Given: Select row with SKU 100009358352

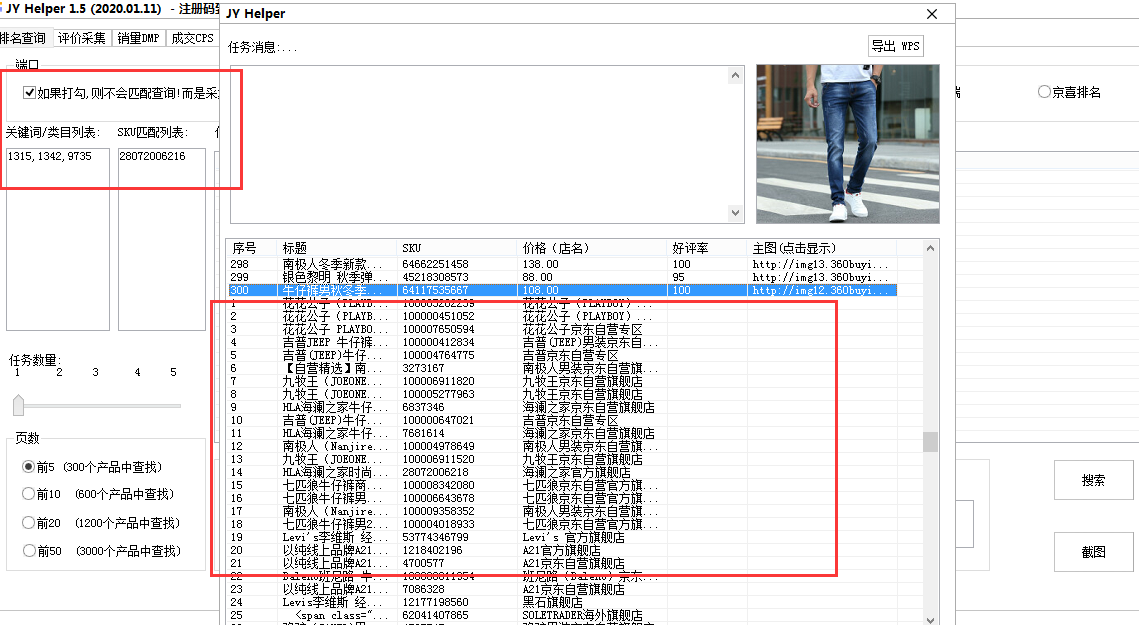Looking at the screenshot, I should coord(562,512).
